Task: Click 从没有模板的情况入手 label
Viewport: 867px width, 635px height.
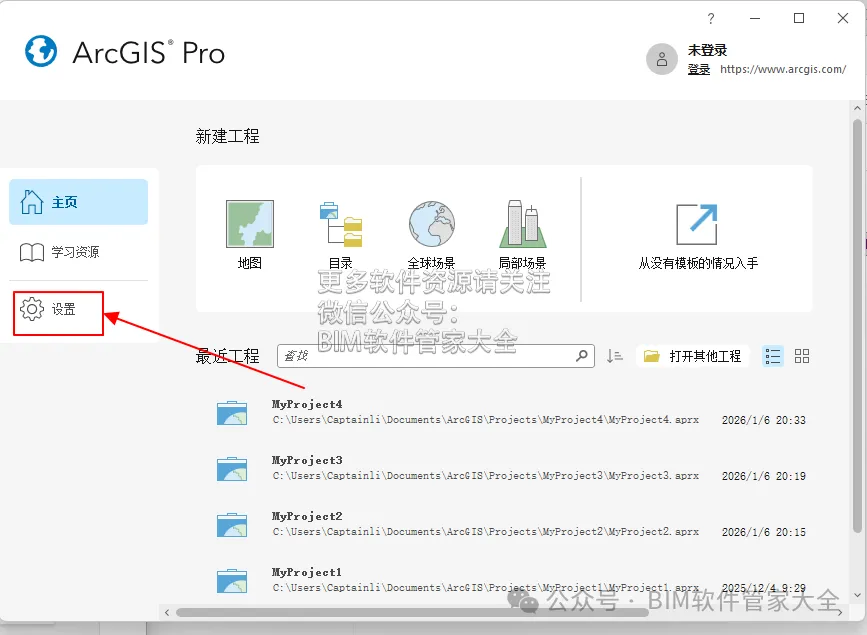Action: [x=698, y=263]
